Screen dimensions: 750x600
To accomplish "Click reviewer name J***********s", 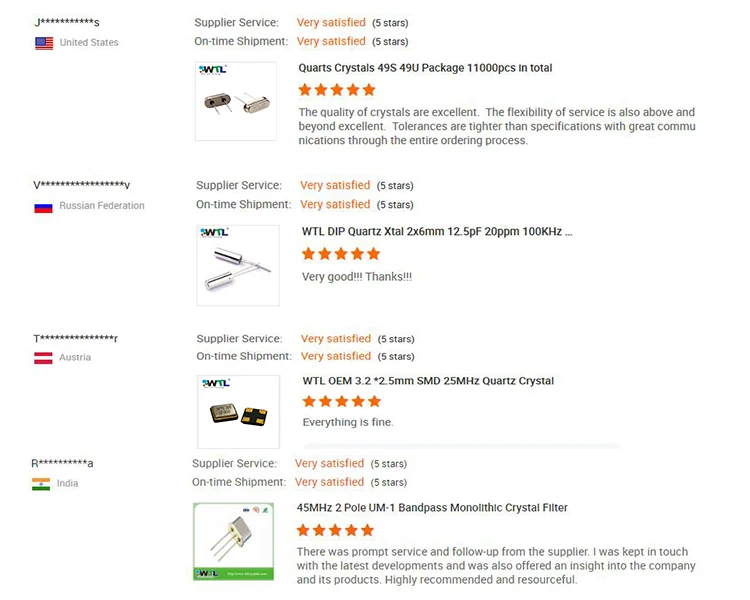I will pos(67,22).
